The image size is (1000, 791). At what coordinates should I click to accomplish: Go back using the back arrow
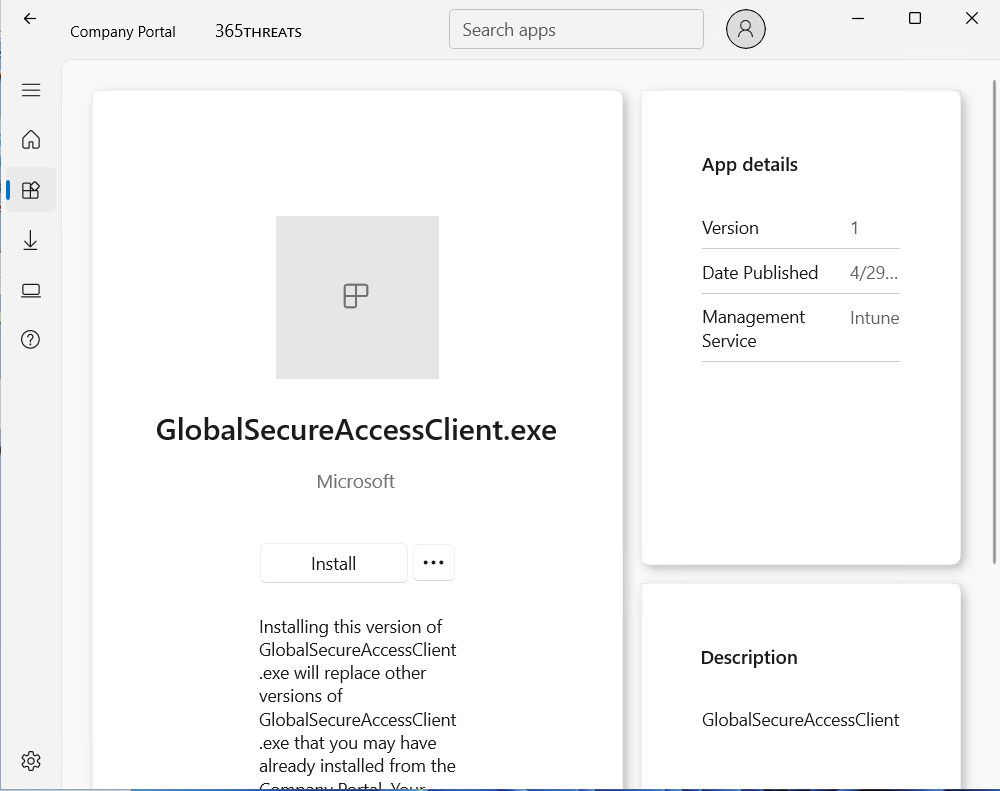tap(30, 18)
